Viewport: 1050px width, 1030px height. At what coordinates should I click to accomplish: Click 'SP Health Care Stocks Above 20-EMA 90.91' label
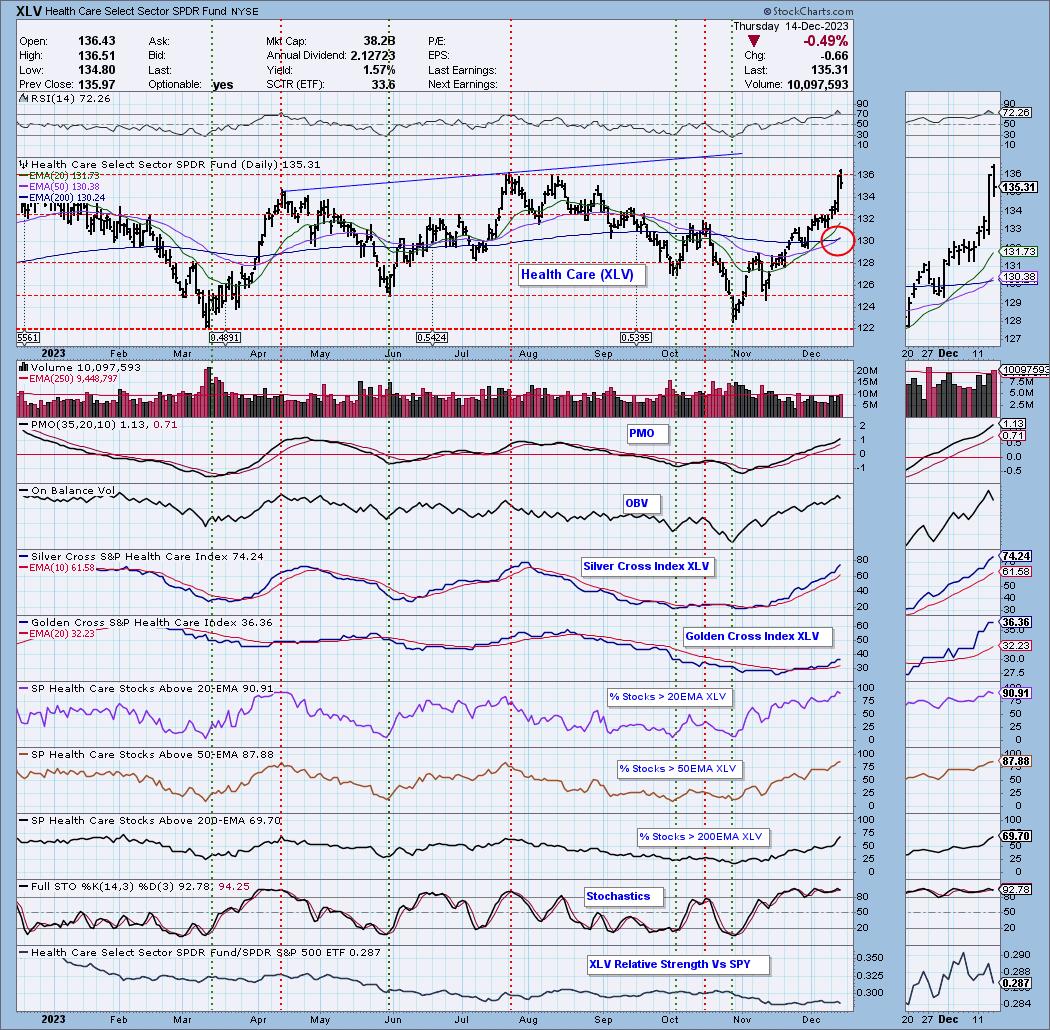pyautogui.click(x=147, y=688)
